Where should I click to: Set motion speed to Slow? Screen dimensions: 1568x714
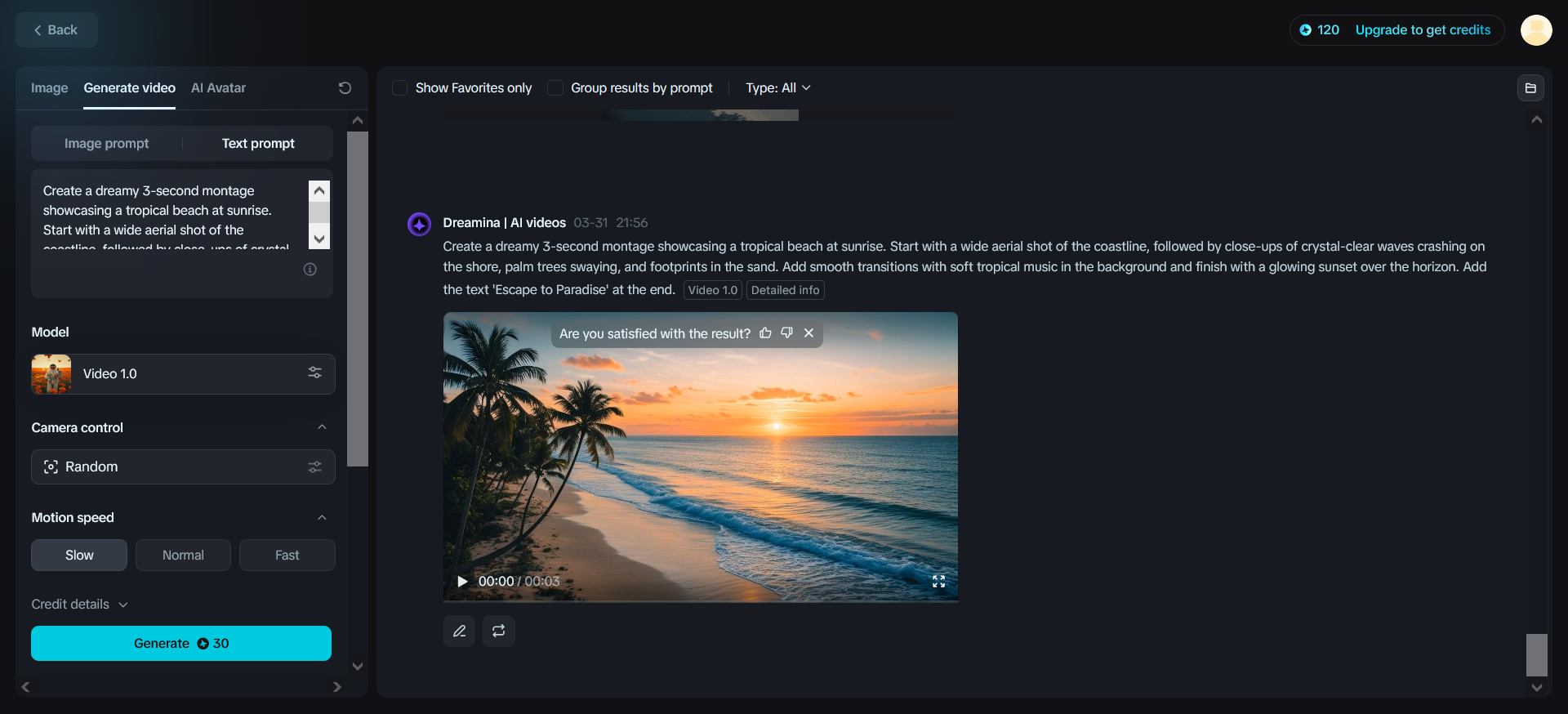click(79, 555)
